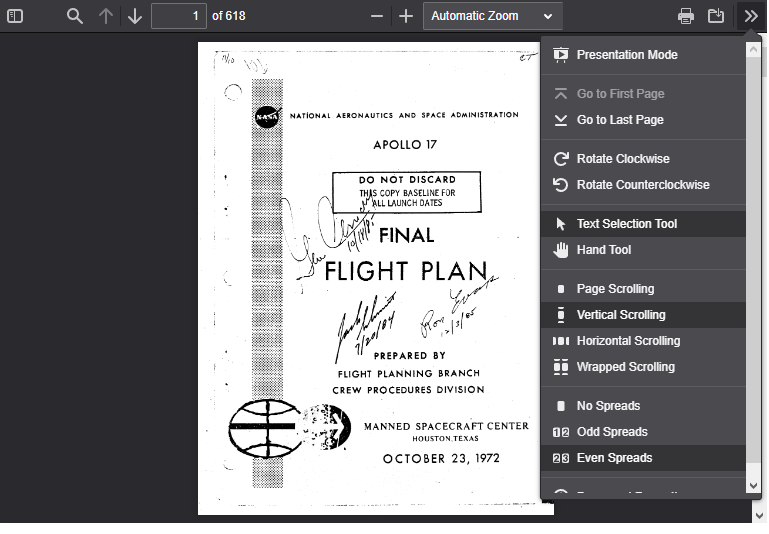Open the find-in-document magnifier
The width and height of the screenshot is (769, 534).
75,16
